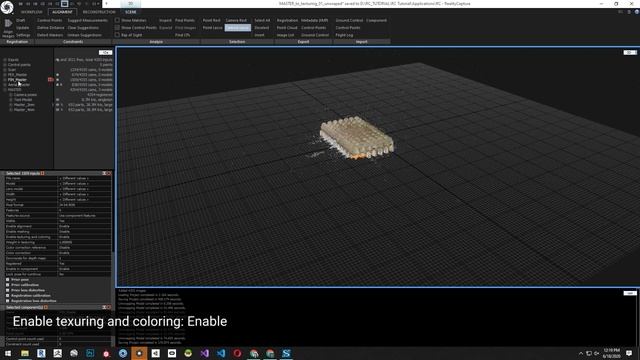Image resolution: width=640 pixels, height=360 pixels.
Task: Close the Selected component(s) panel
Action: 109,307
